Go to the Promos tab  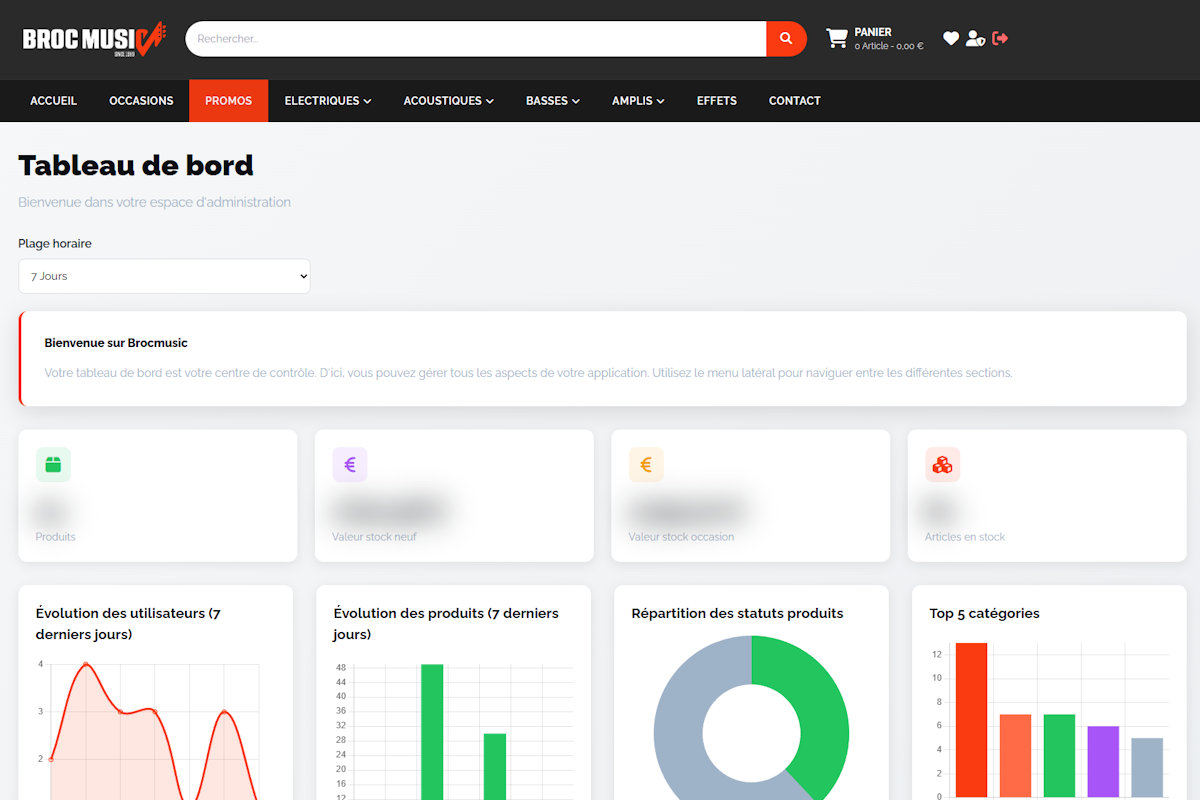[x=228, y=101]
